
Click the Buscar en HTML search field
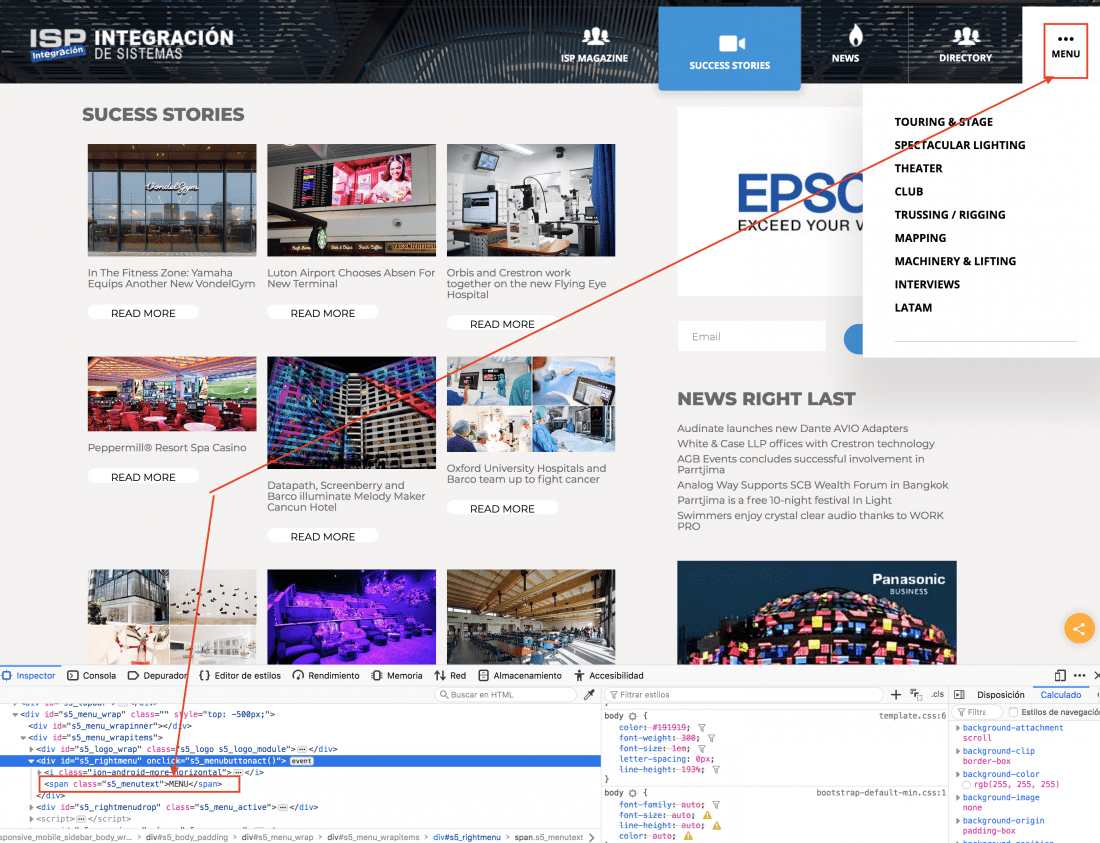pyautogui.click(x=504, y=694)
